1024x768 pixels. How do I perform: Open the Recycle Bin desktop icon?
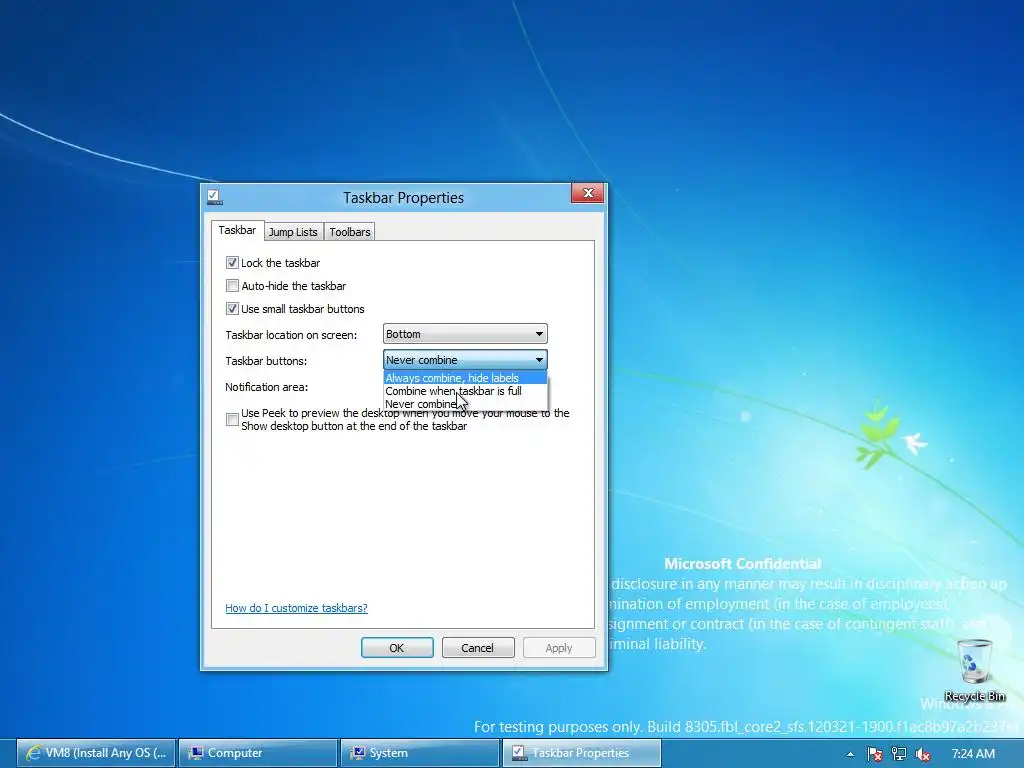tap(975, 669)
